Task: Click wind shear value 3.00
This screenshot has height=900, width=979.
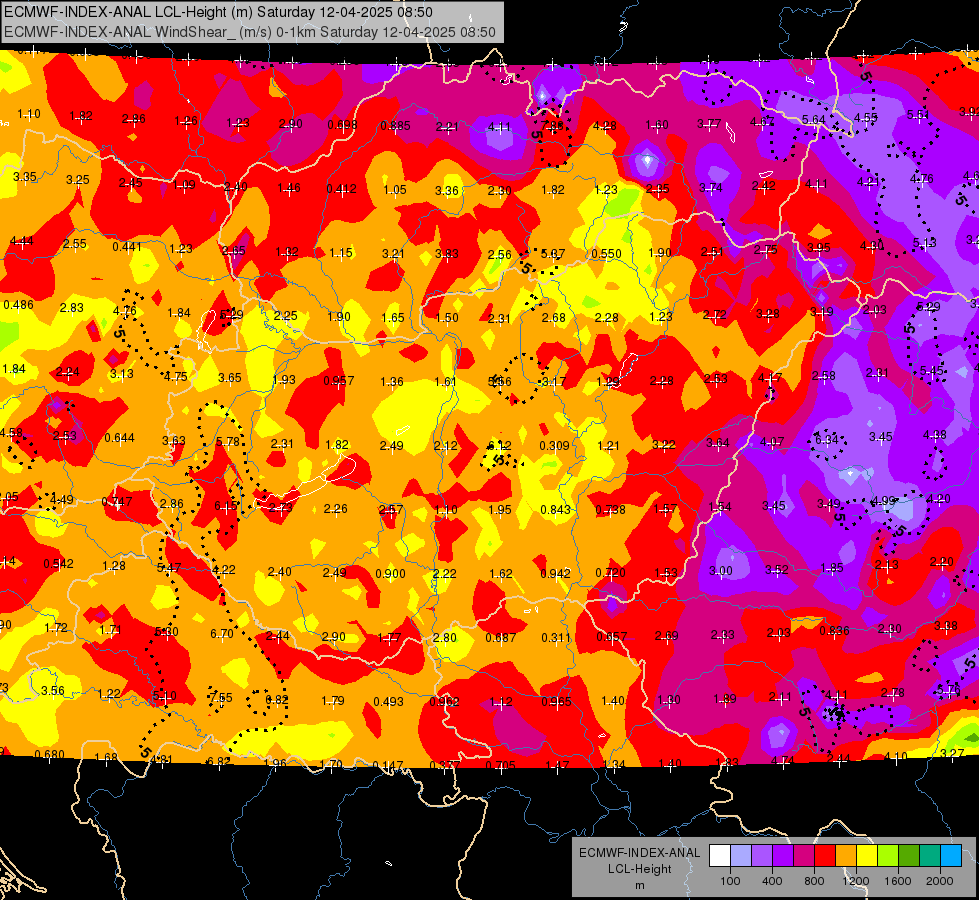Action: [721, 571]
